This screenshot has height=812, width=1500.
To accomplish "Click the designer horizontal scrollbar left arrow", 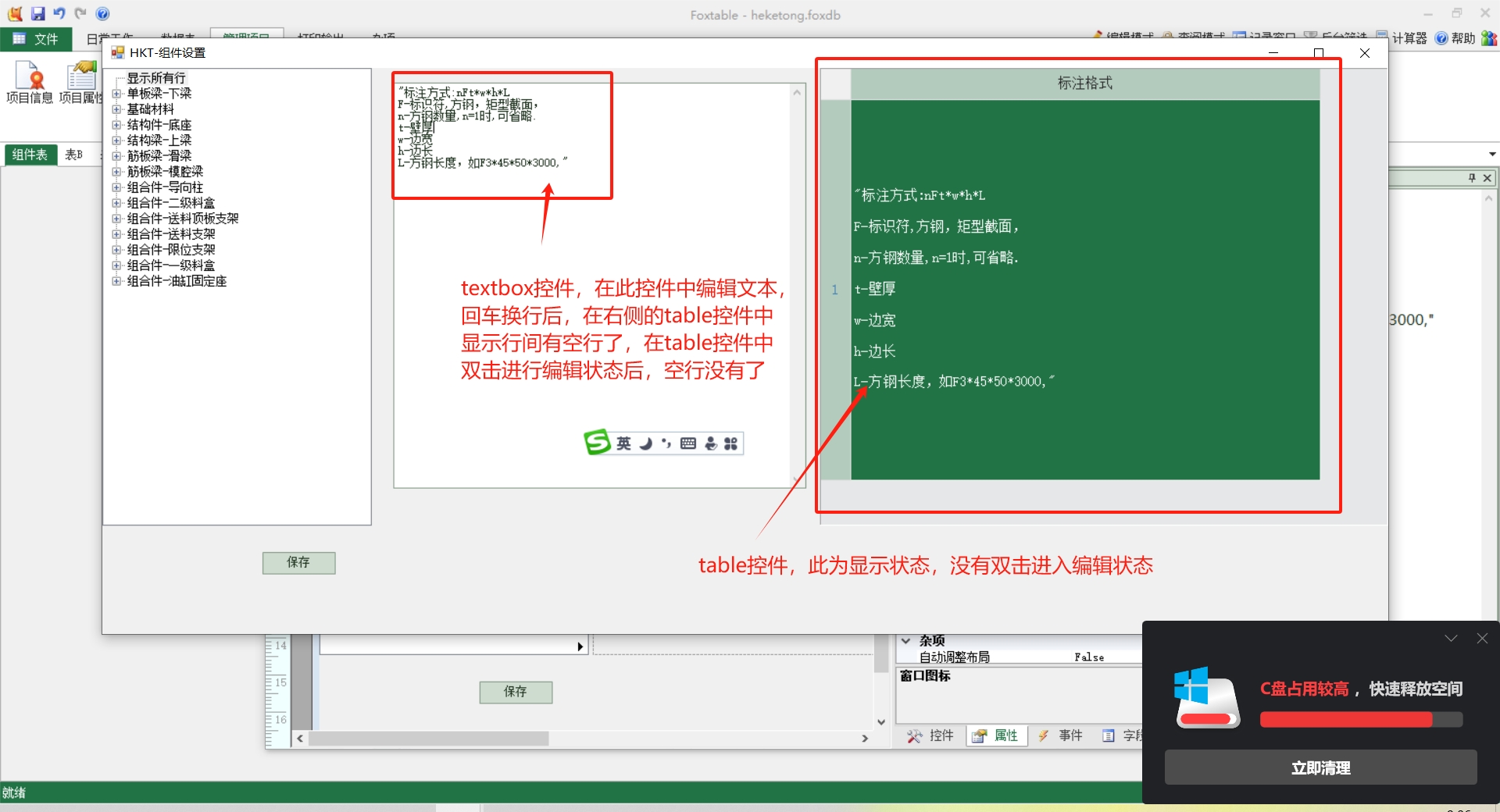I will pos(300,739).
